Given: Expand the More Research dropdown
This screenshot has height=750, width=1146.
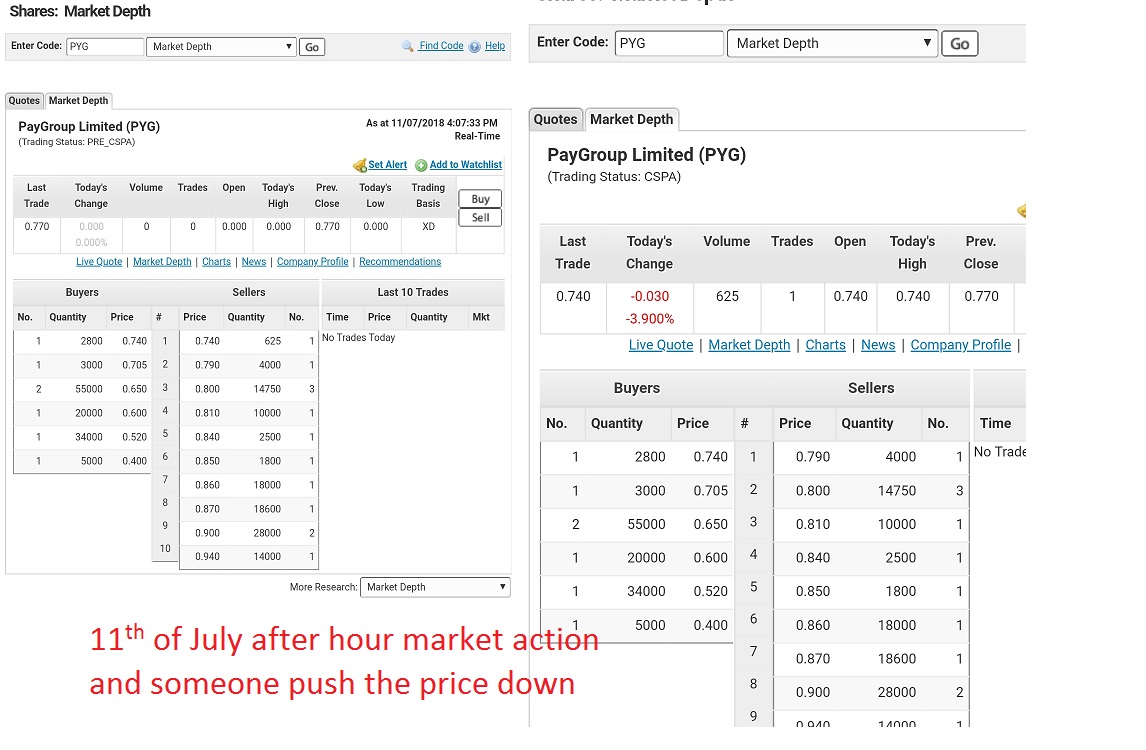Looking at the screenshot, I should [435, 587].
